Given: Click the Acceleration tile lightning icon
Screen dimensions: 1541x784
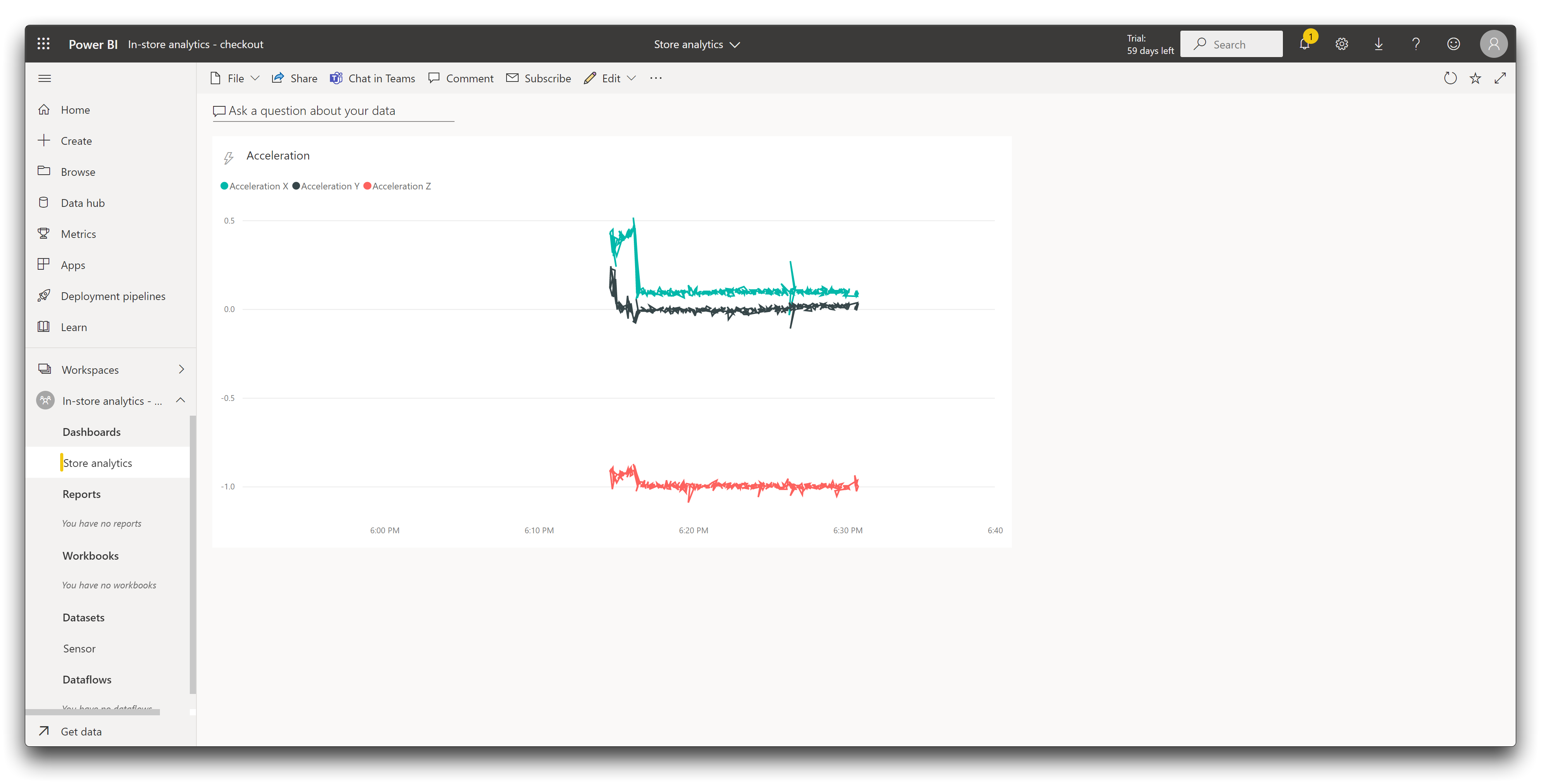Looking at the screenshot, I should tap(229, 158).
